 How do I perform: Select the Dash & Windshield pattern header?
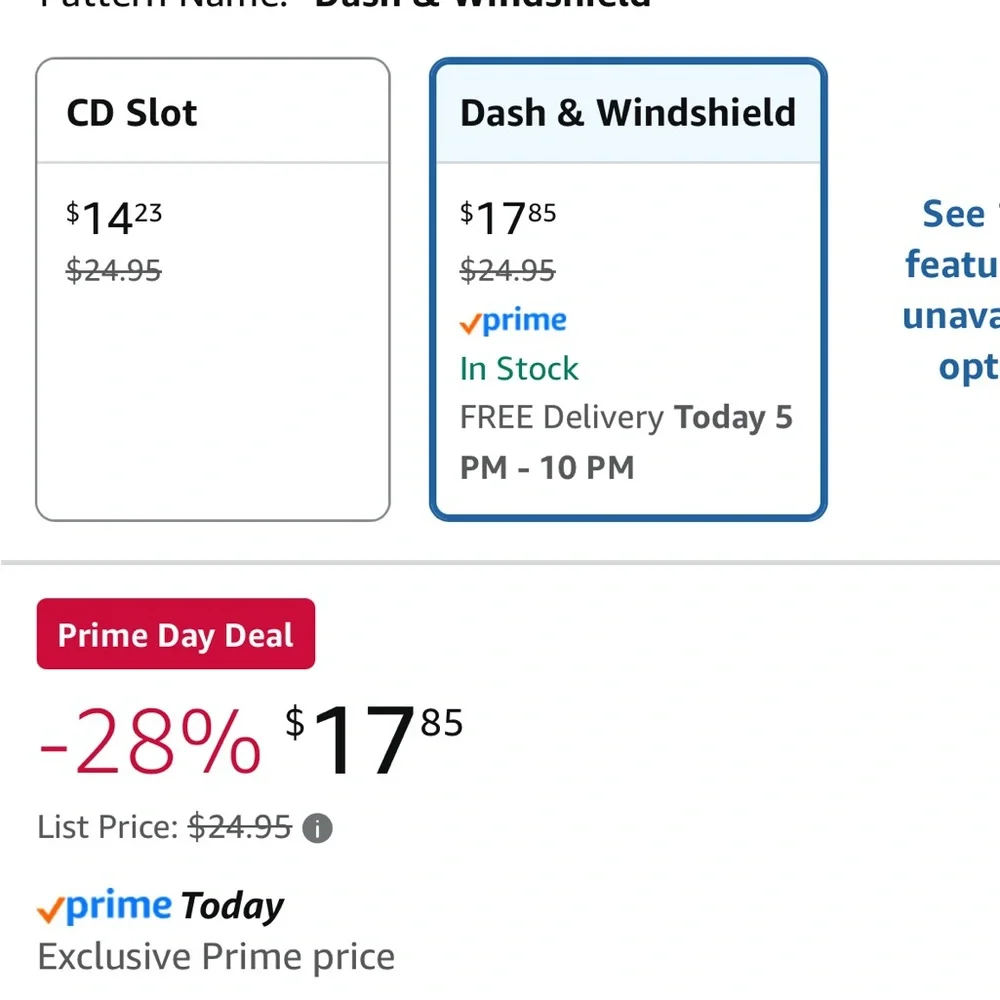[x=628, y=113]
